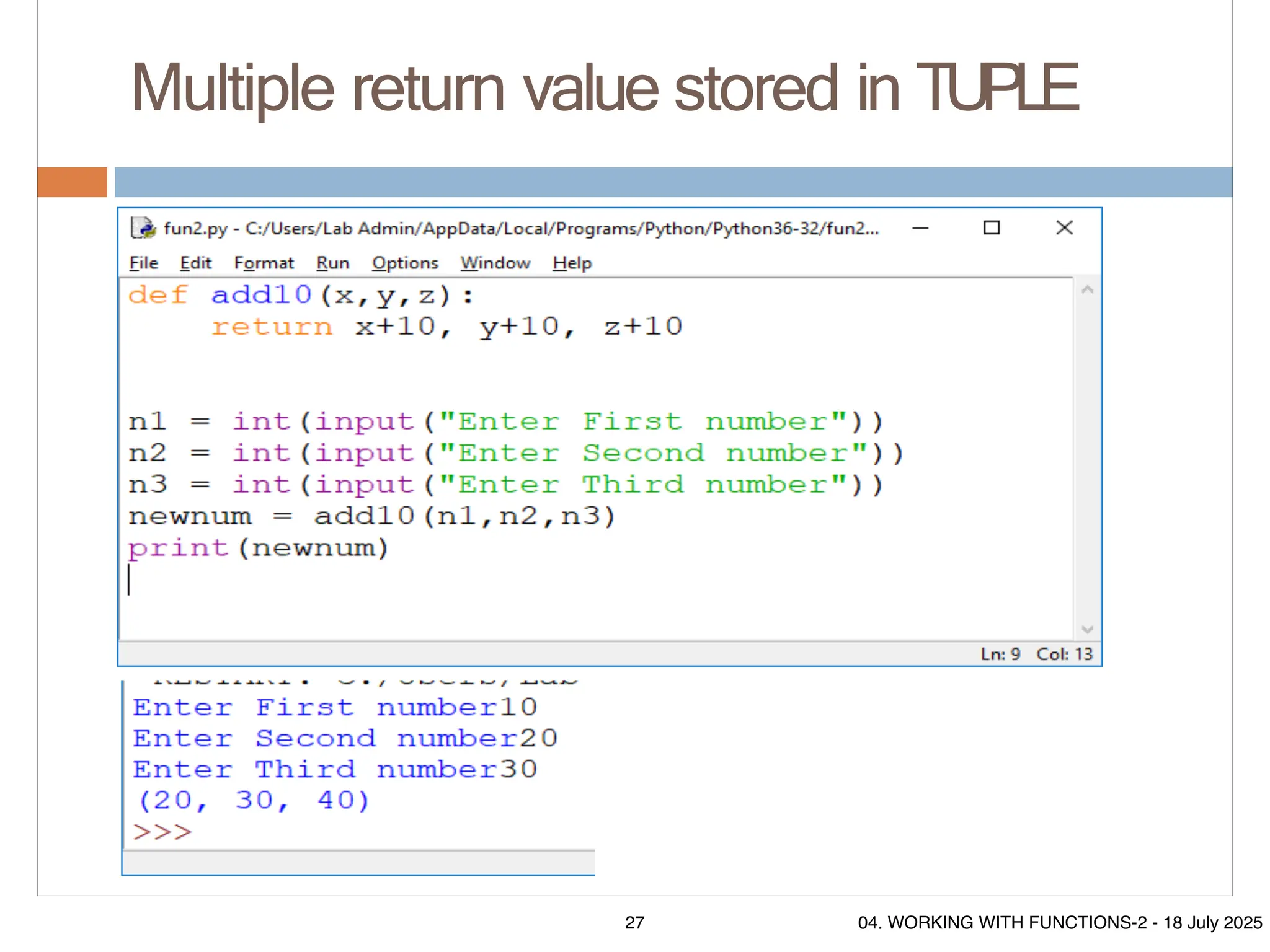Minimize the fun2.py editor window

click(920, 228)
